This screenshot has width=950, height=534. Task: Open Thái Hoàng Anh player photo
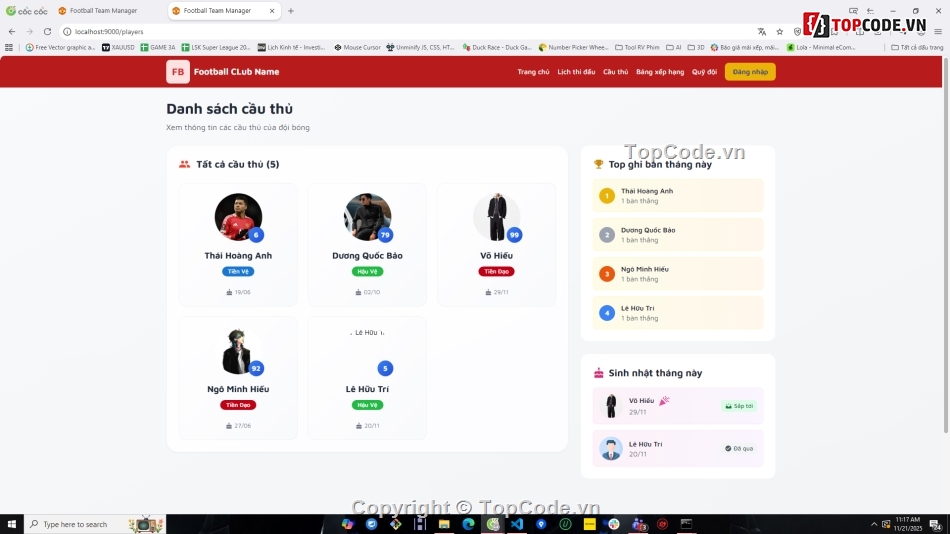[238, 217]
